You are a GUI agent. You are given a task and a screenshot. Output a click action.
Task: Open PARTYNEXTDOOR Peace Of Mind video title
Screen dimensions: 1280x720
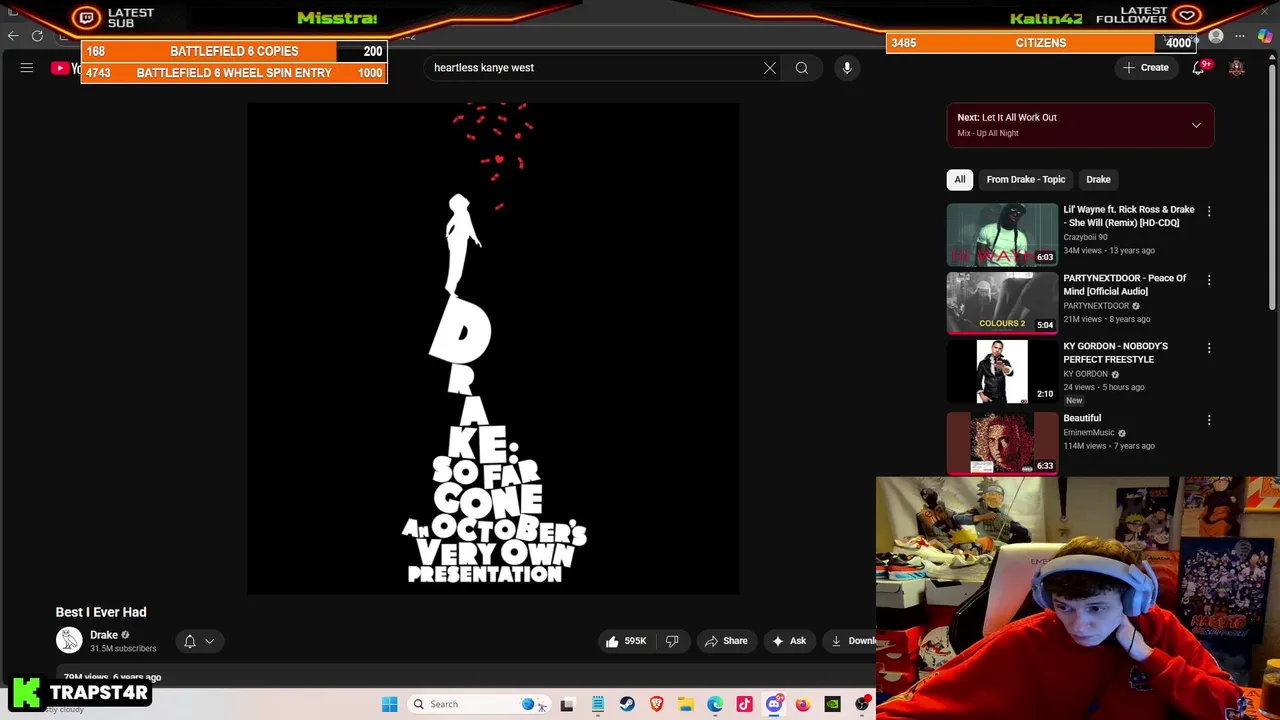[1125, 285]
